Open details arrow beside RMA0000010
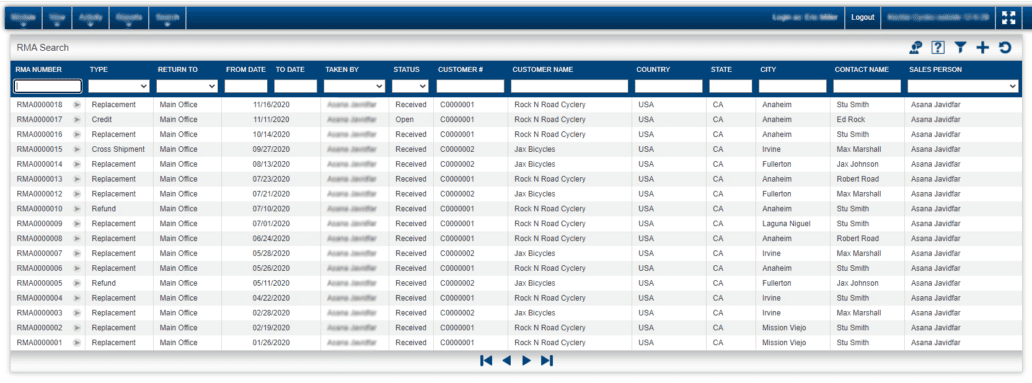This screenshot has height=383, width=1032. click(x=76, y=209)
